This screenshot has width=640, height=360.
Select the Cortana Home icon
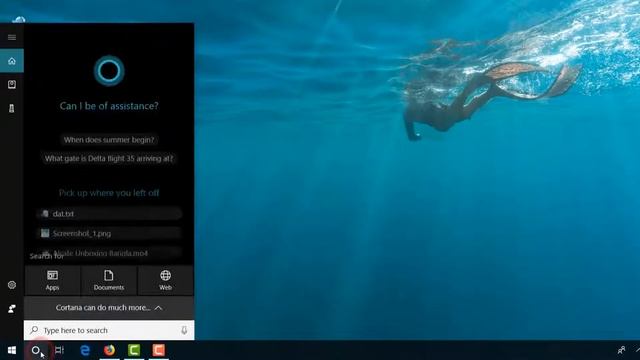(x=12, y=61)
